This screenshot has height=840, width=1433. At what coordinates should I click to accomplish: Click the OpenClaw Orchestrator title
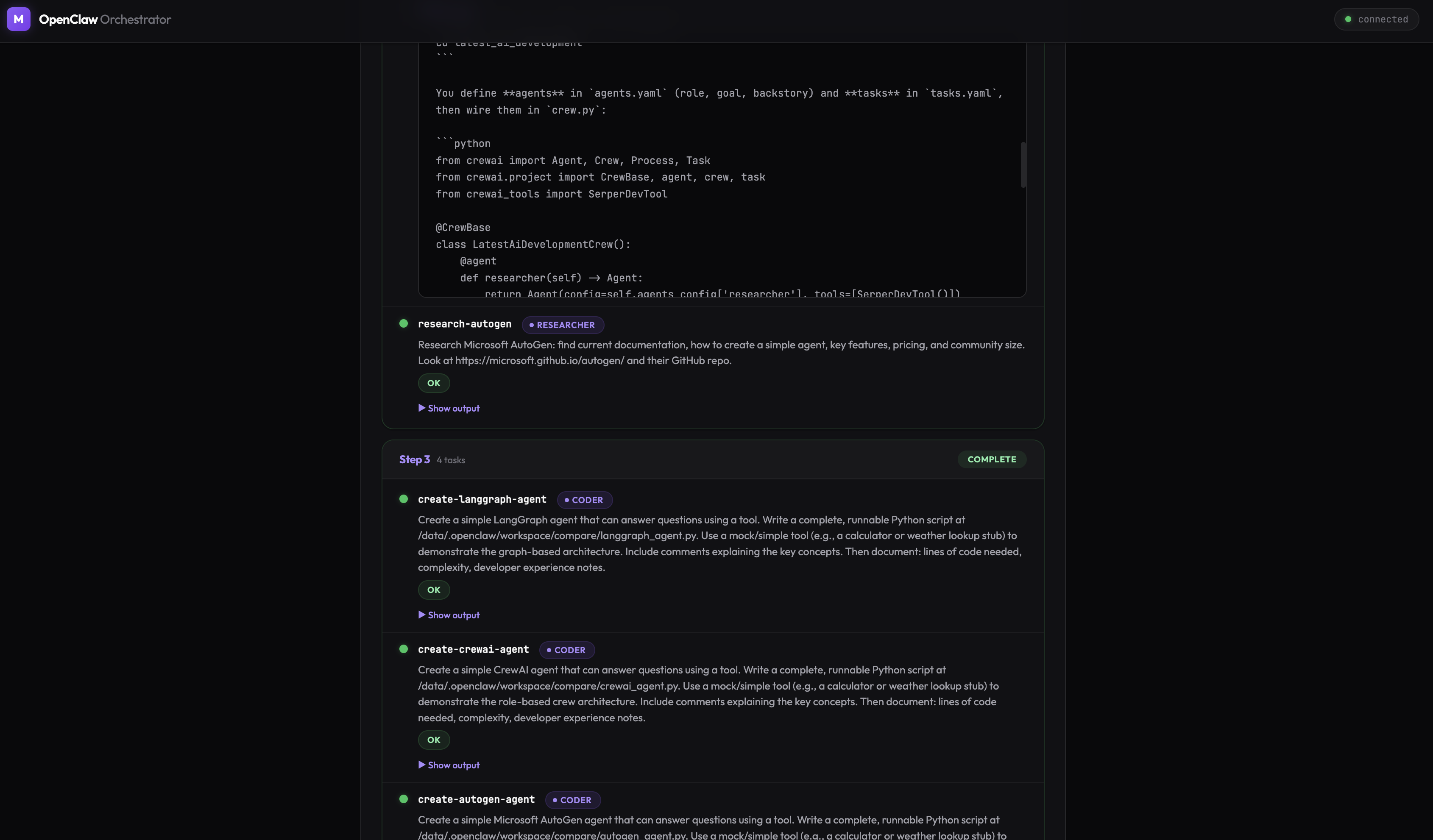point(105,19)
